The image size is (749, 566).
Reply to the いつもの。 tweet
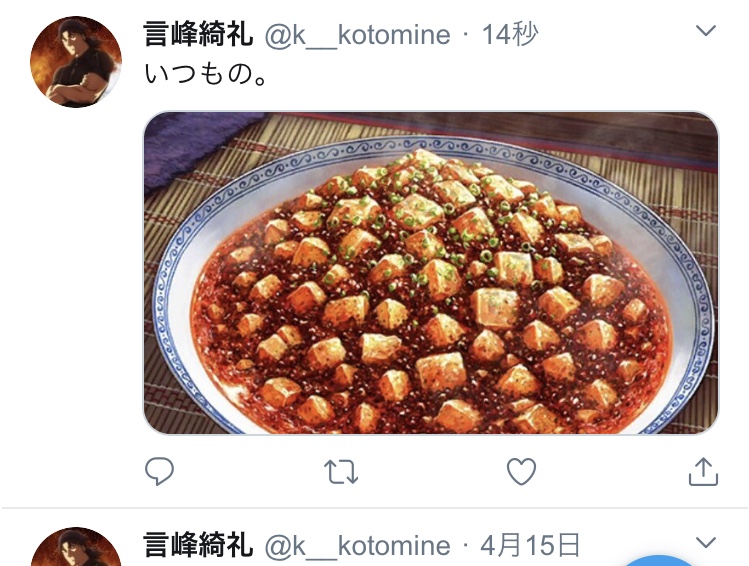pyautogui.click(x=159, y=471)
